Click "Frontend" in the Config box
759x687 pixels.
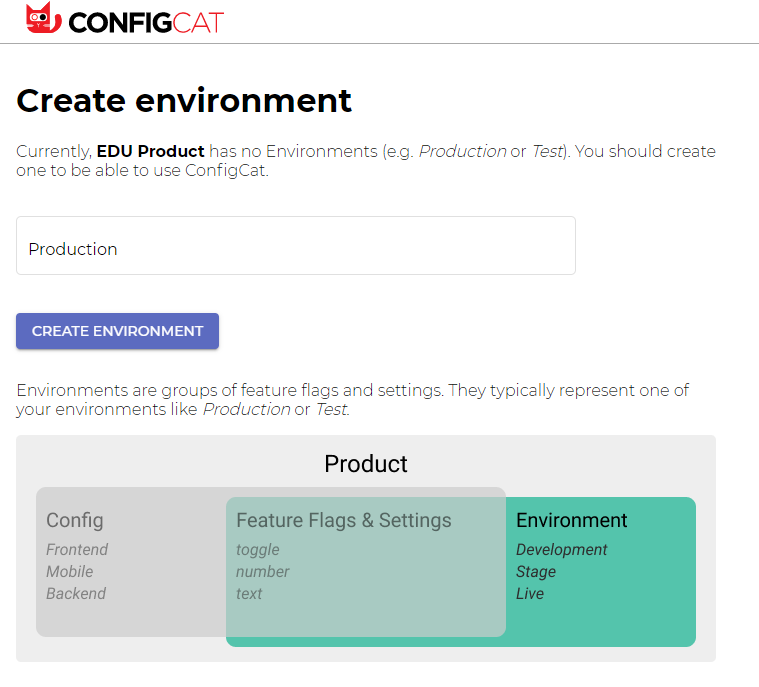point(77,550)
